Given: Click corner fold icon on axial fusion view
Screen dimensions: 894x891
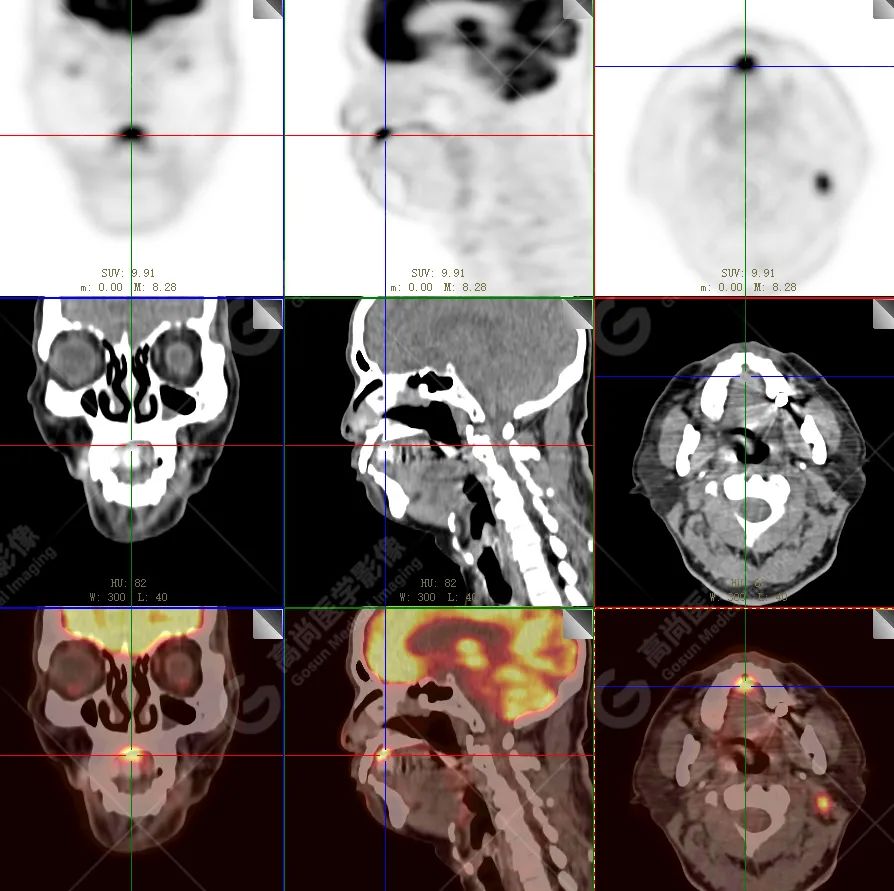Looking at the screenshot, I should coord(883,624).
